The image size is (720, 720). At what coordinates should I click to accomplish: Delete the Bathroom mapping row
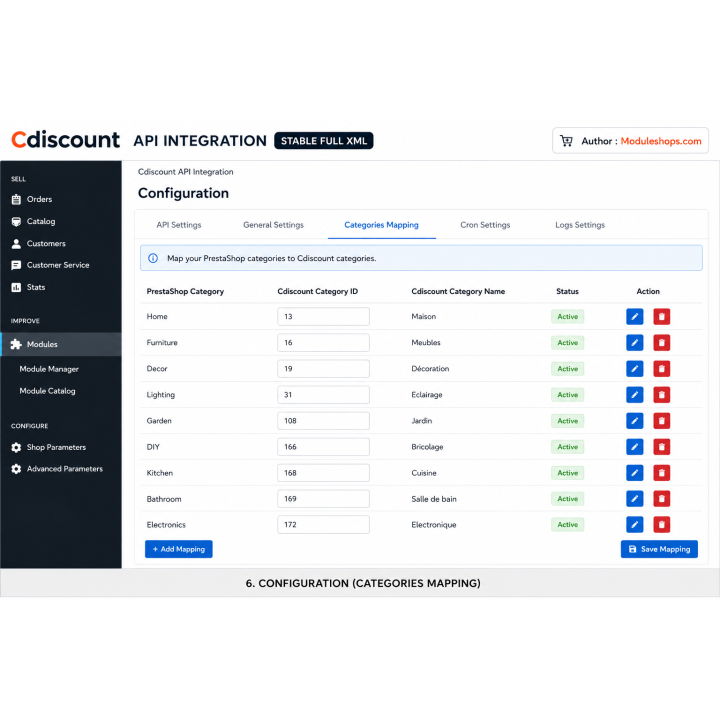click(x=661, y=499)
